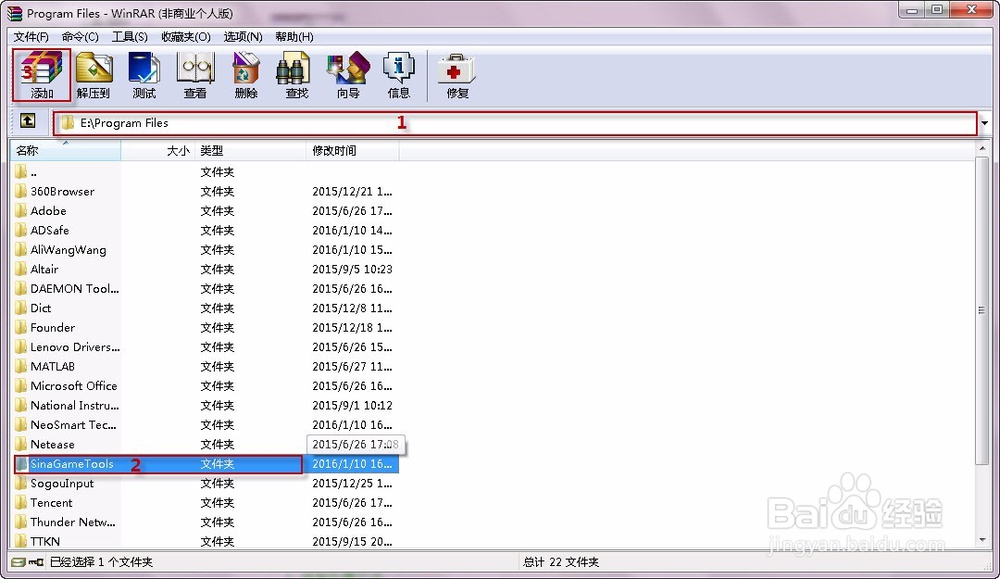Viewport: 1000px width, 579px height.
Task: Select the NeoSmart Tec... folder row
Action: pos(204,425)
